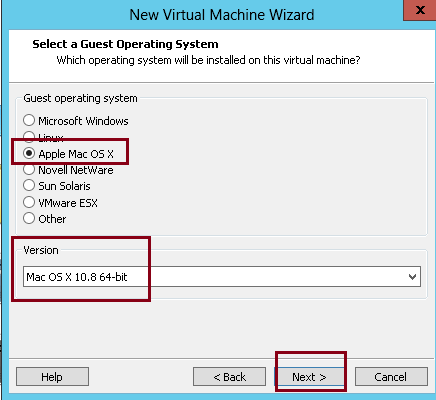Proceed with the Next > button
This screenshot has width=436, height=400.
point(310,377)
